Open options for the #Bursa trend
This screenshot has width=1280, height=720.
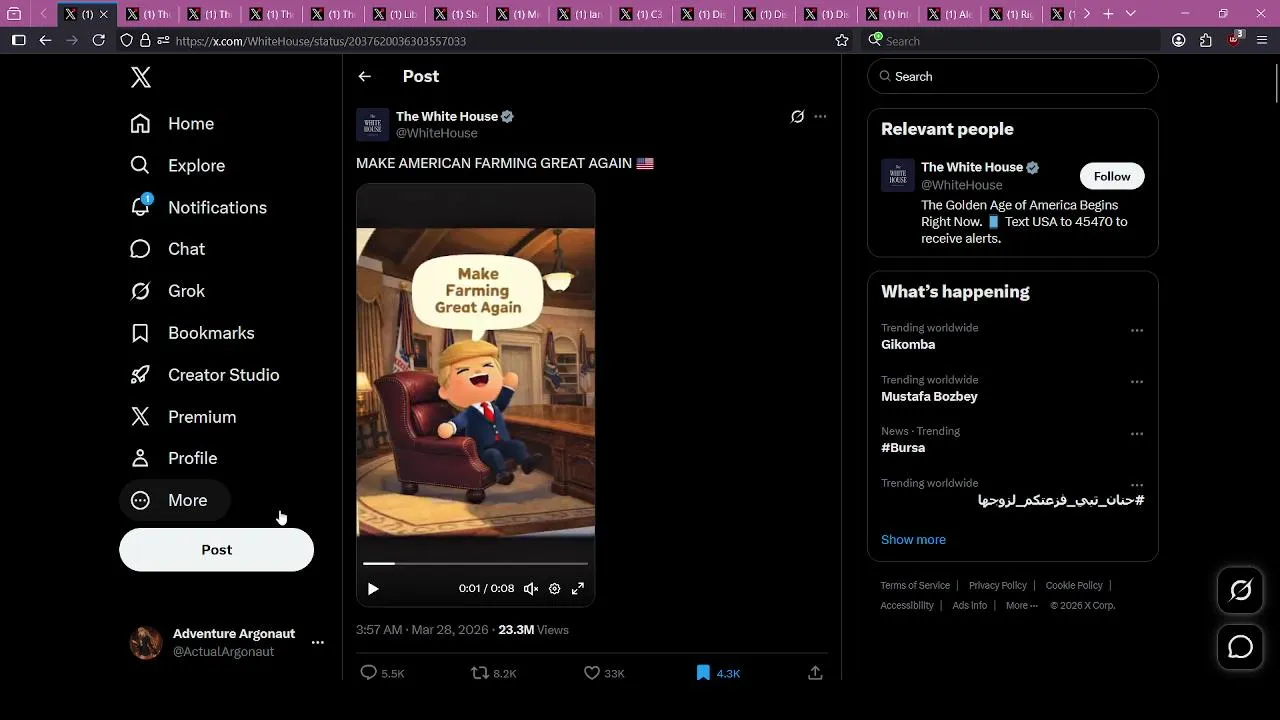coord(1137,434)
